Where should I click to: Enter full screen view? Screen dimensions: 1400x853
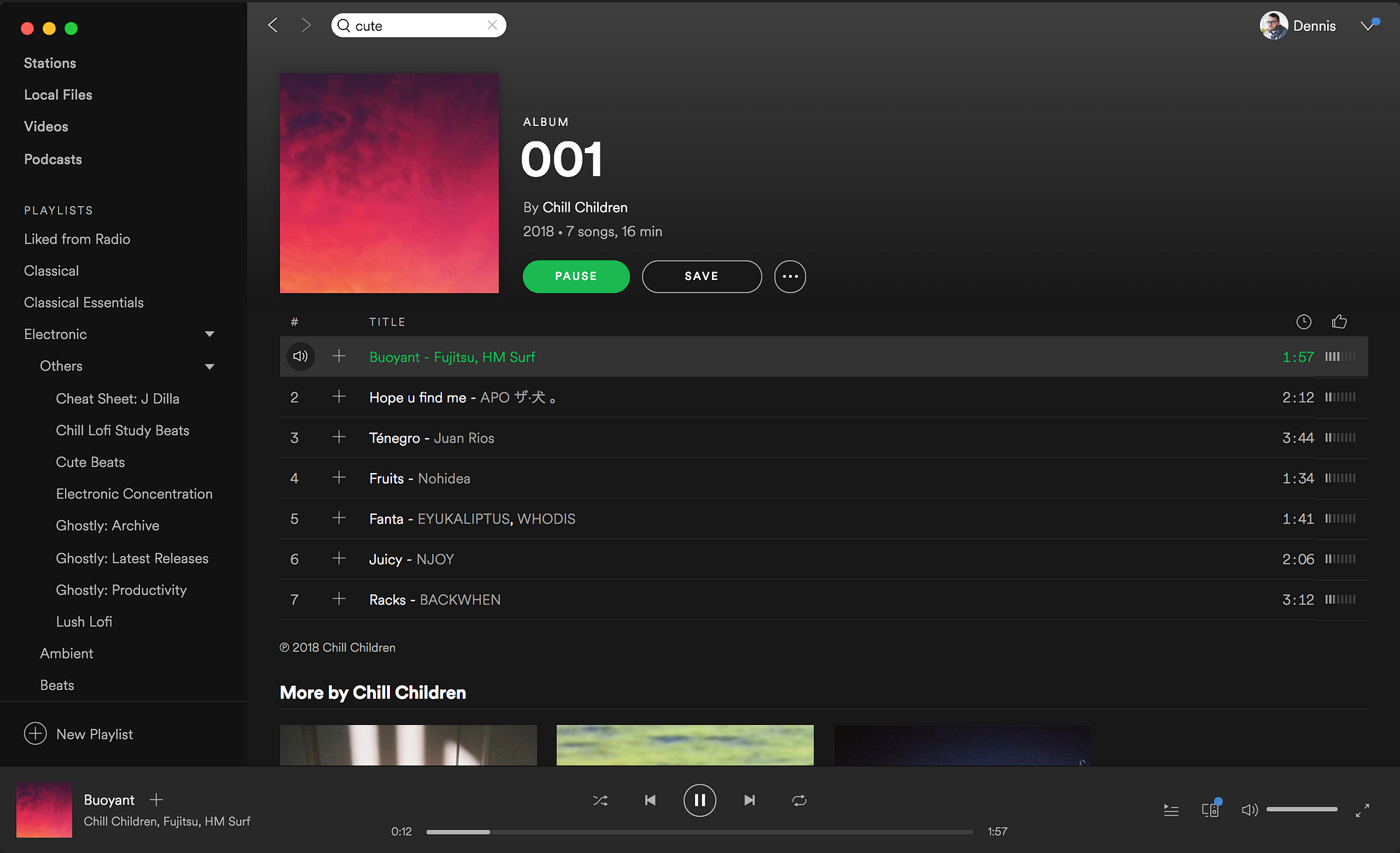coord(1362,810)
